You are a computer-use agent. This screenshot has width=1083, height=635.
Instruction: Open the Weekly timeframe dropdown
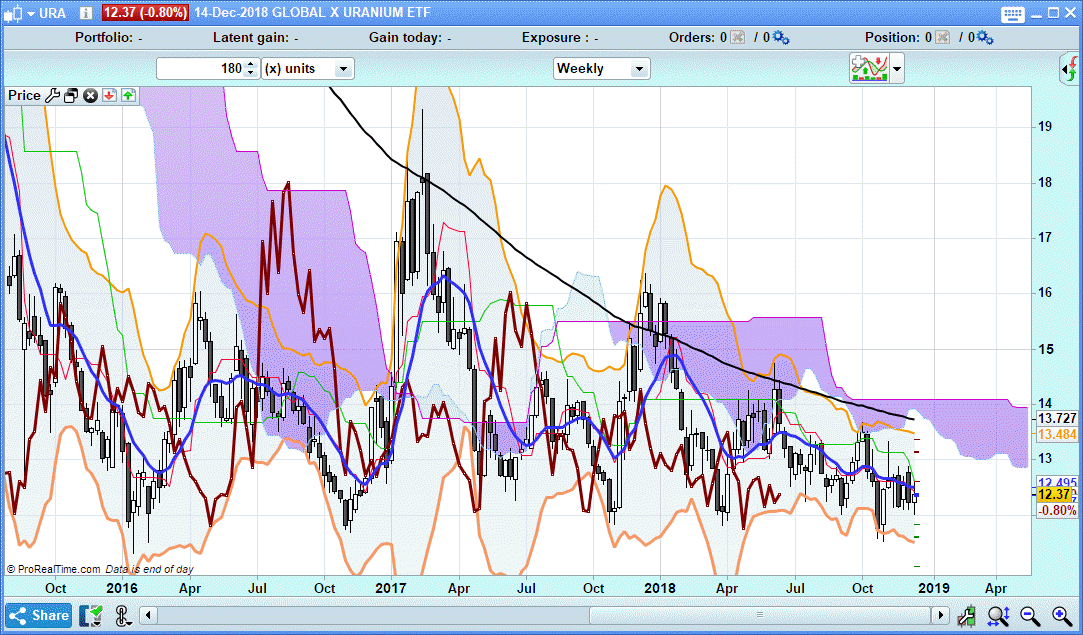tap(602, 68)
